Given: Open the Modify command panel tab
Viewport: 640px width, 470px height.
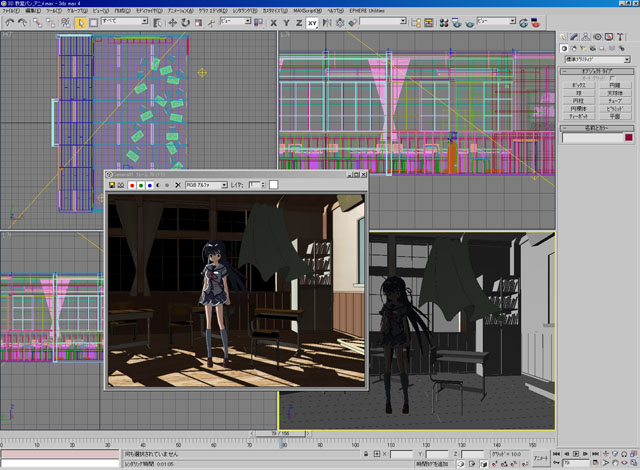Looking at the screenshot, I should [x=574, y=37].
